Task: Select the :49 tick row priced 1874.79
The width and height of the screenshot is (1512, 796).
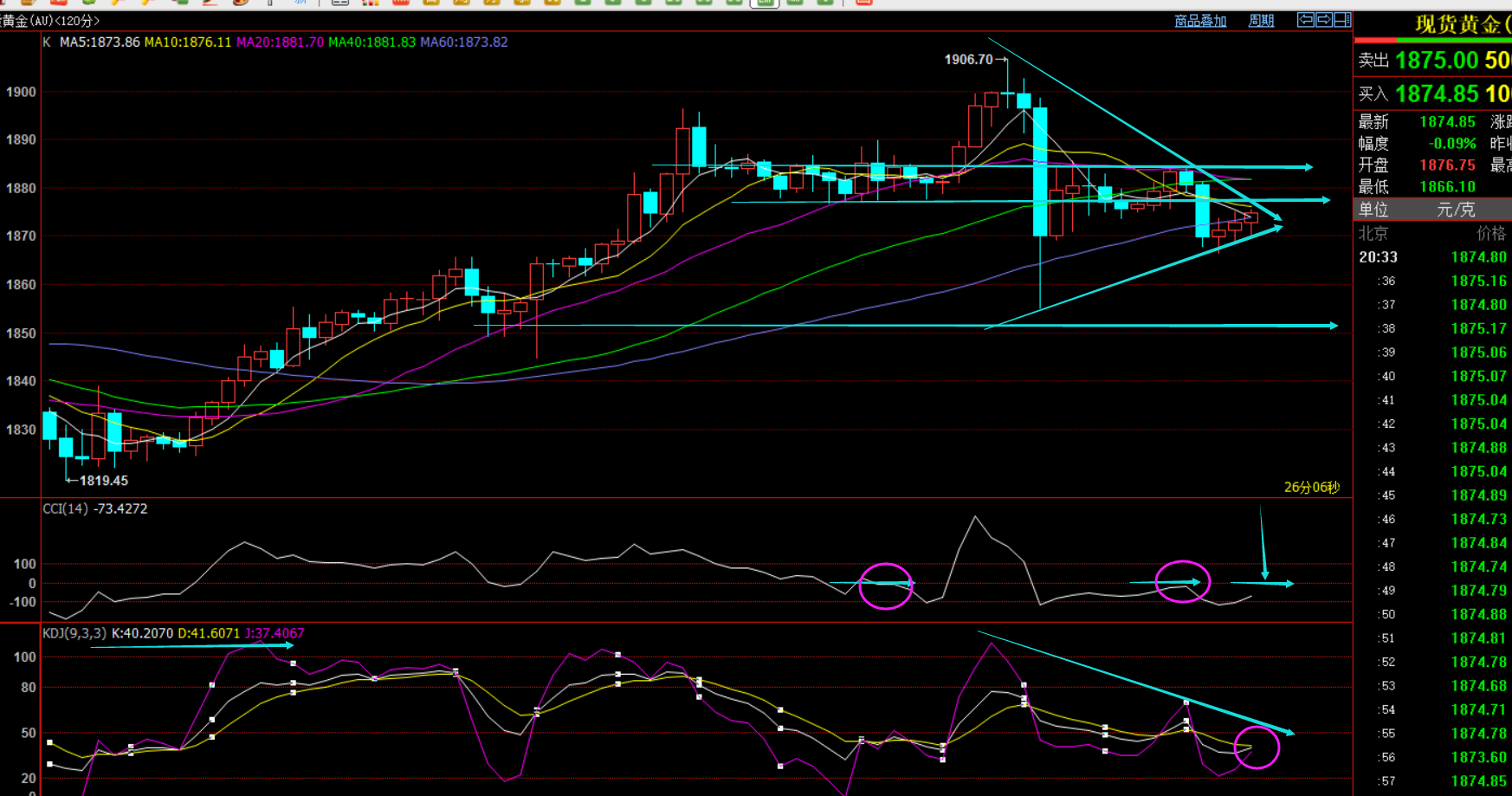Action: (x=1432, y=591)
